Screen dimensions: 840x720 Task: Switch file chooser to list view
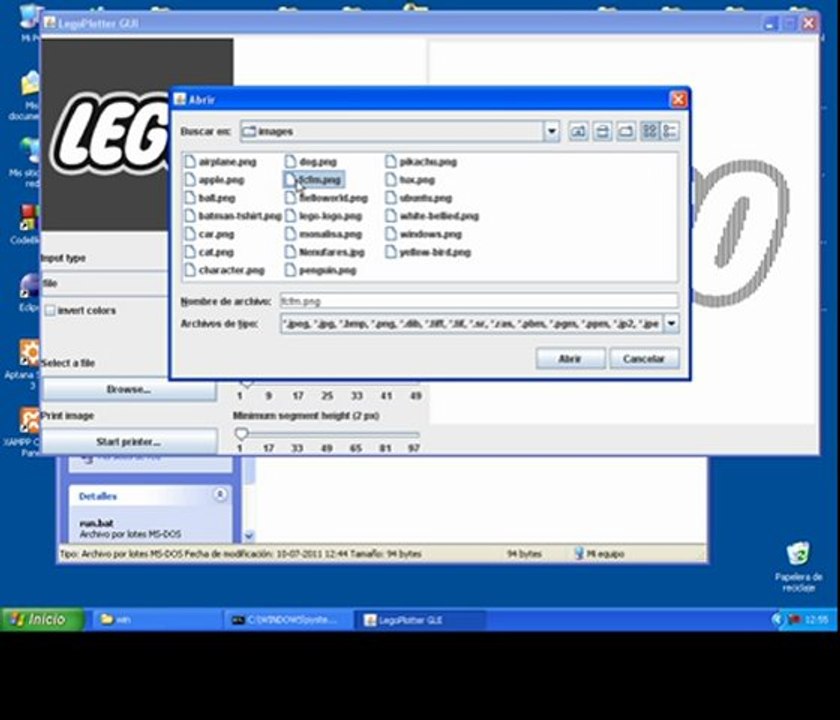click(650, 131)
